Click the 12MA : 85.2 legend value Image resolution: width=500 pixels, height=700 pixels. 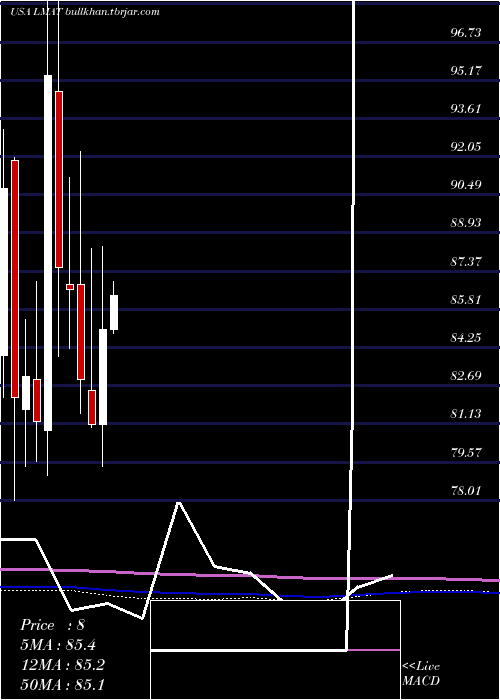(x=62, y=665)
